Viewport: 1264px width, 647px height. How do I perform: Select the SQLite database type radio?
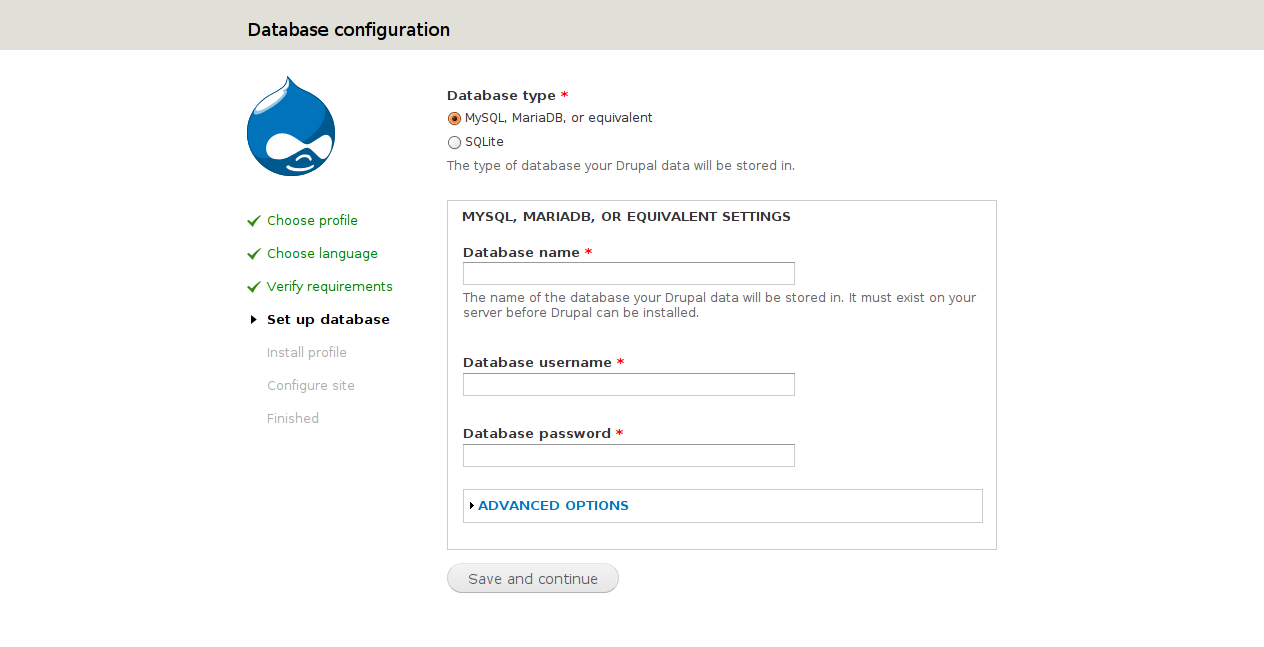(x=455, y=142)
